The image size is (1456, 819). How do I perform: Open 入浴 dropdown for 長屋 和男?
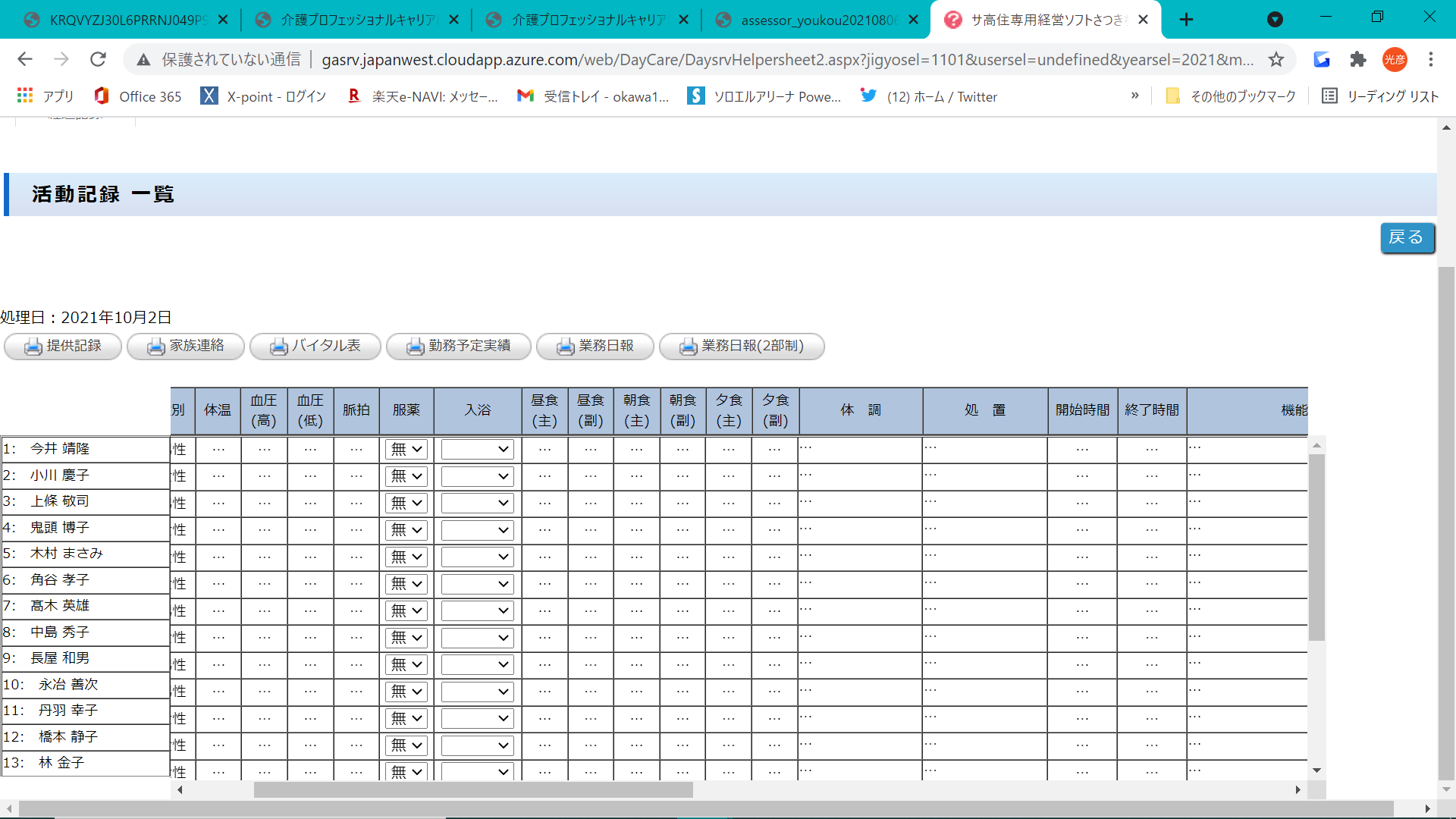tap(477, 665)
